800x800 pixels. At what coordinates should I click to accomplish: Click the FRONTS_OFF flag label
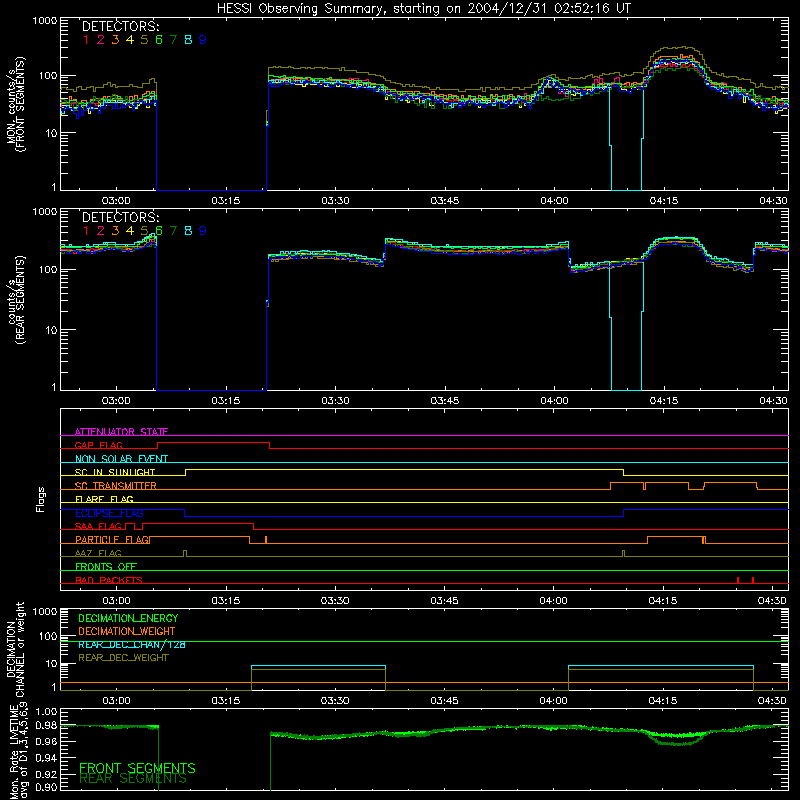click(x=106, y=567)
